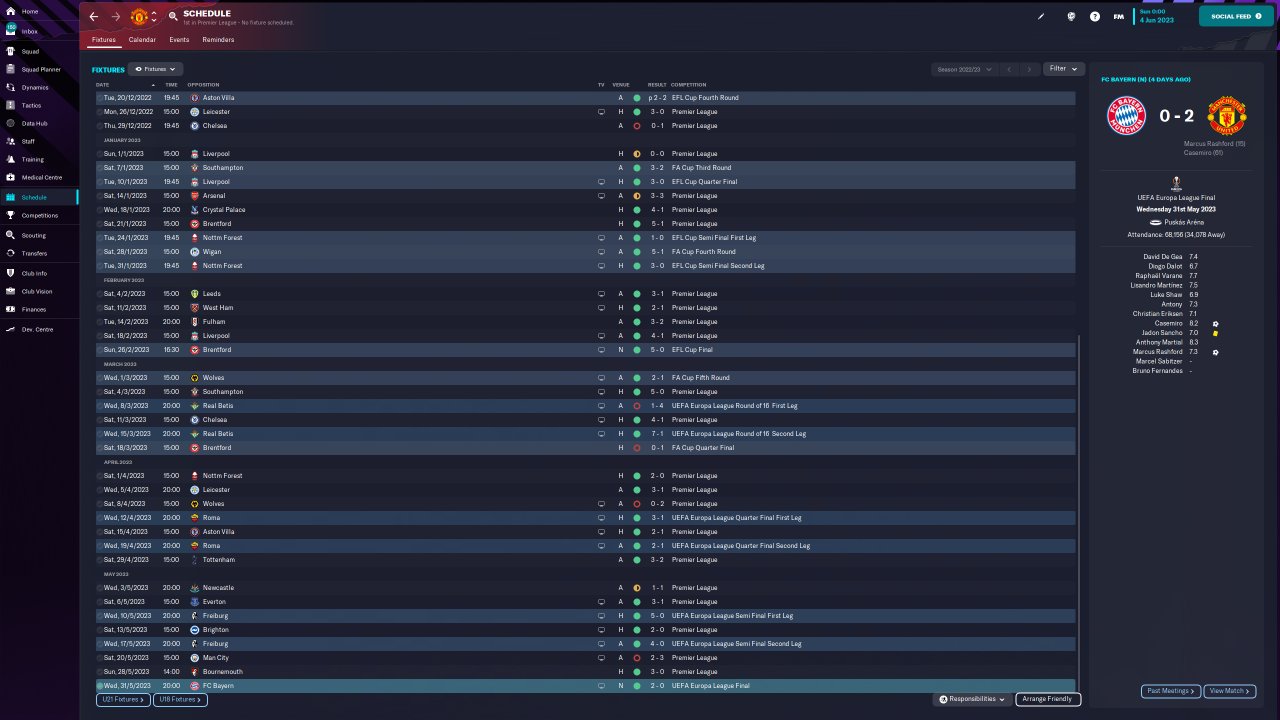The image size is (1280, 720).
Task: Open Squad Planner in the sidebar
Action: (41, 69)
